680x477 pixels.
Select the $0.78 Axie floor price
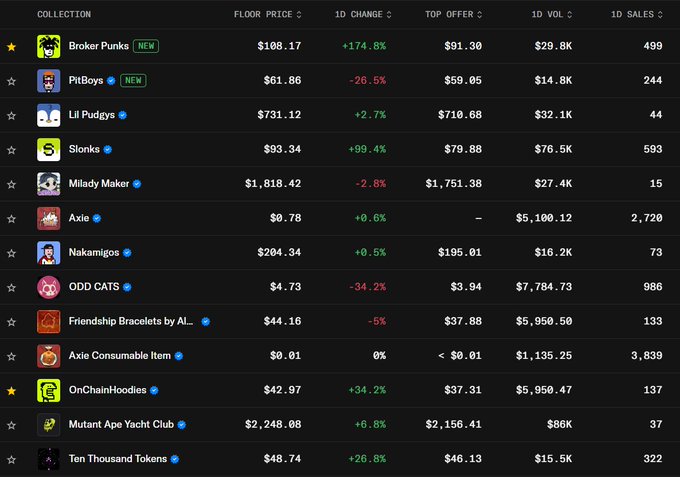[x=285, y=218]
